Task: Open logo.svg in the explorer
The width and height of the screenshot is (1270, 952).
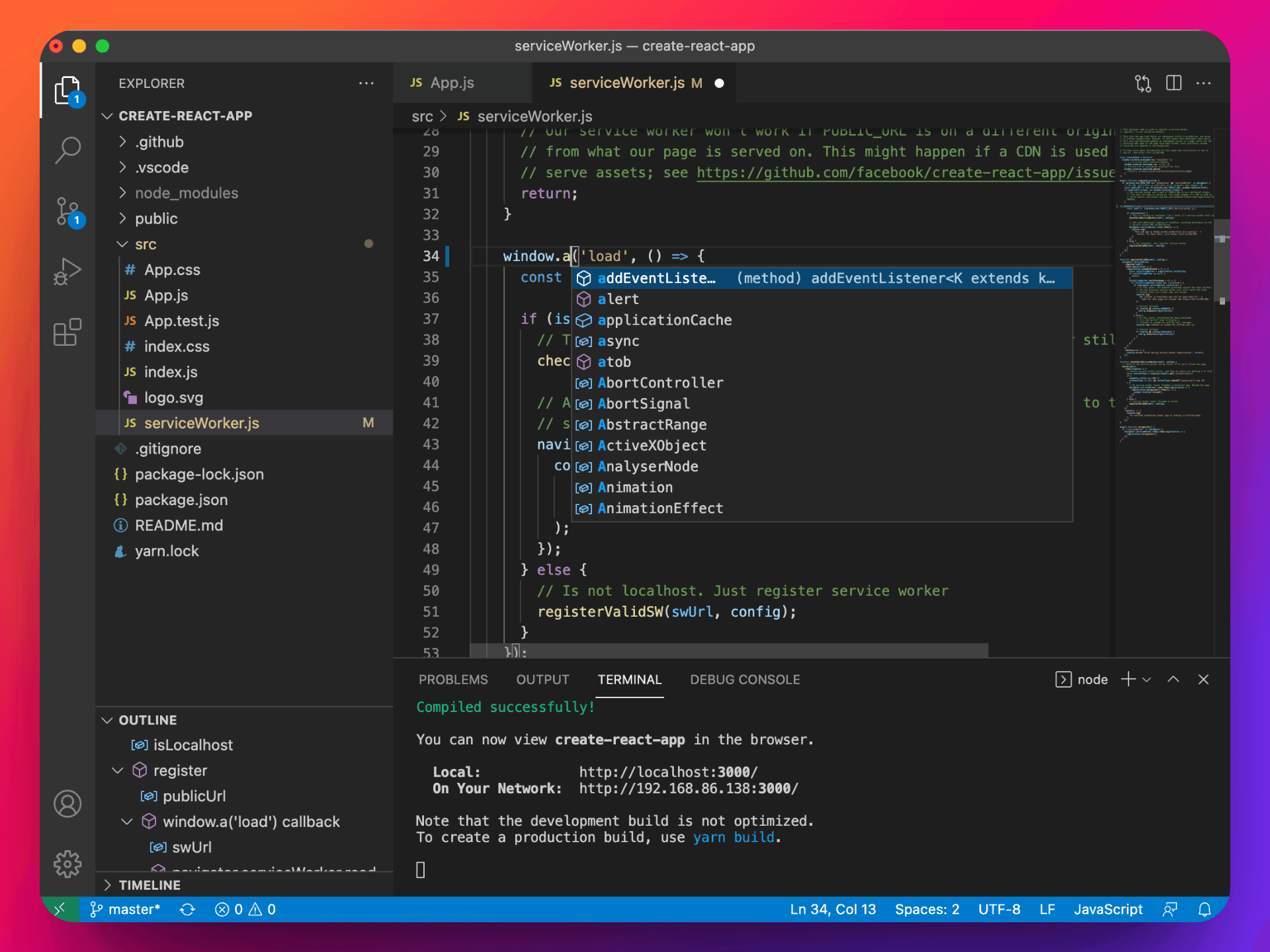Action: (x=244, y=397)
